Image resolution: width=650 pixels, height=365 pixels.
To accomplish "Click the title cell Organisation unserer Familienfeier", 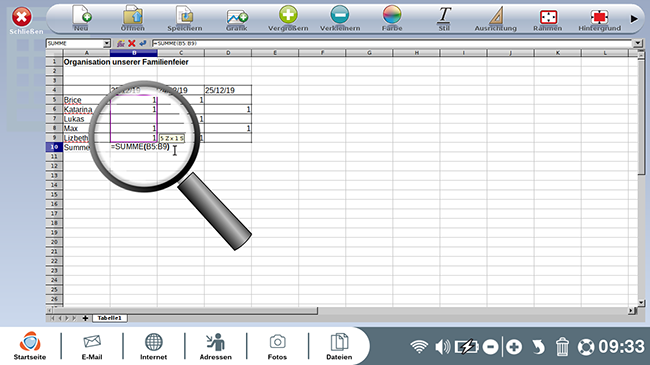I will pos(126,62).
